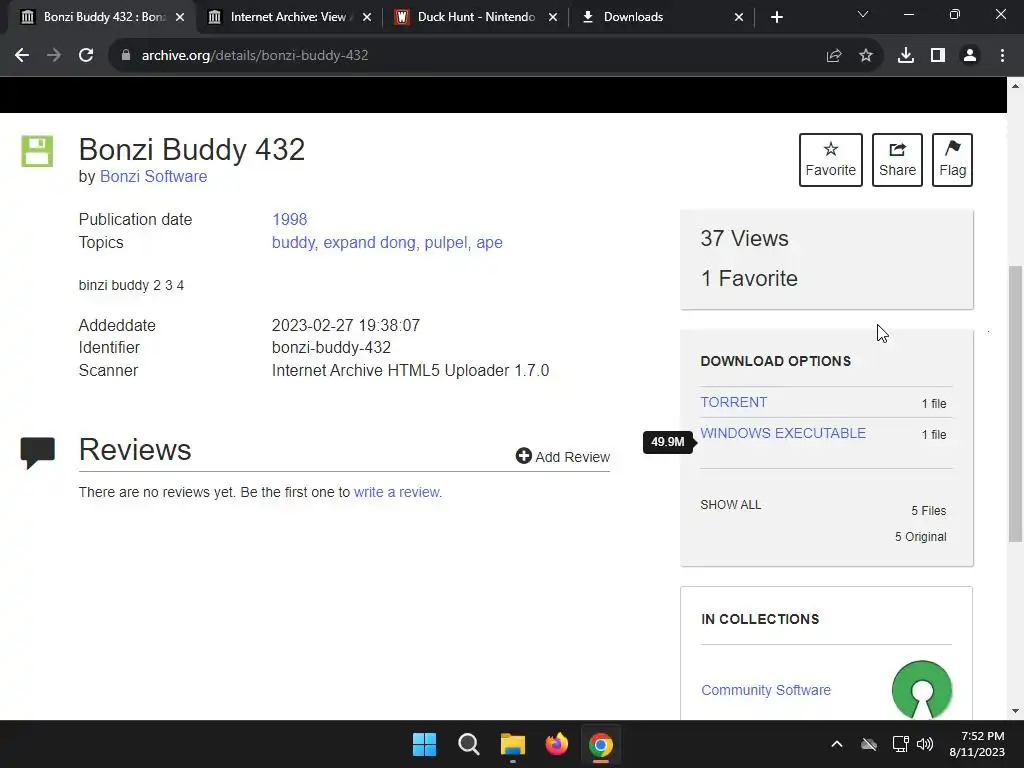The image size is (1024, 768).
Task: Follow the write a review link
Action: tap(396, 492)
